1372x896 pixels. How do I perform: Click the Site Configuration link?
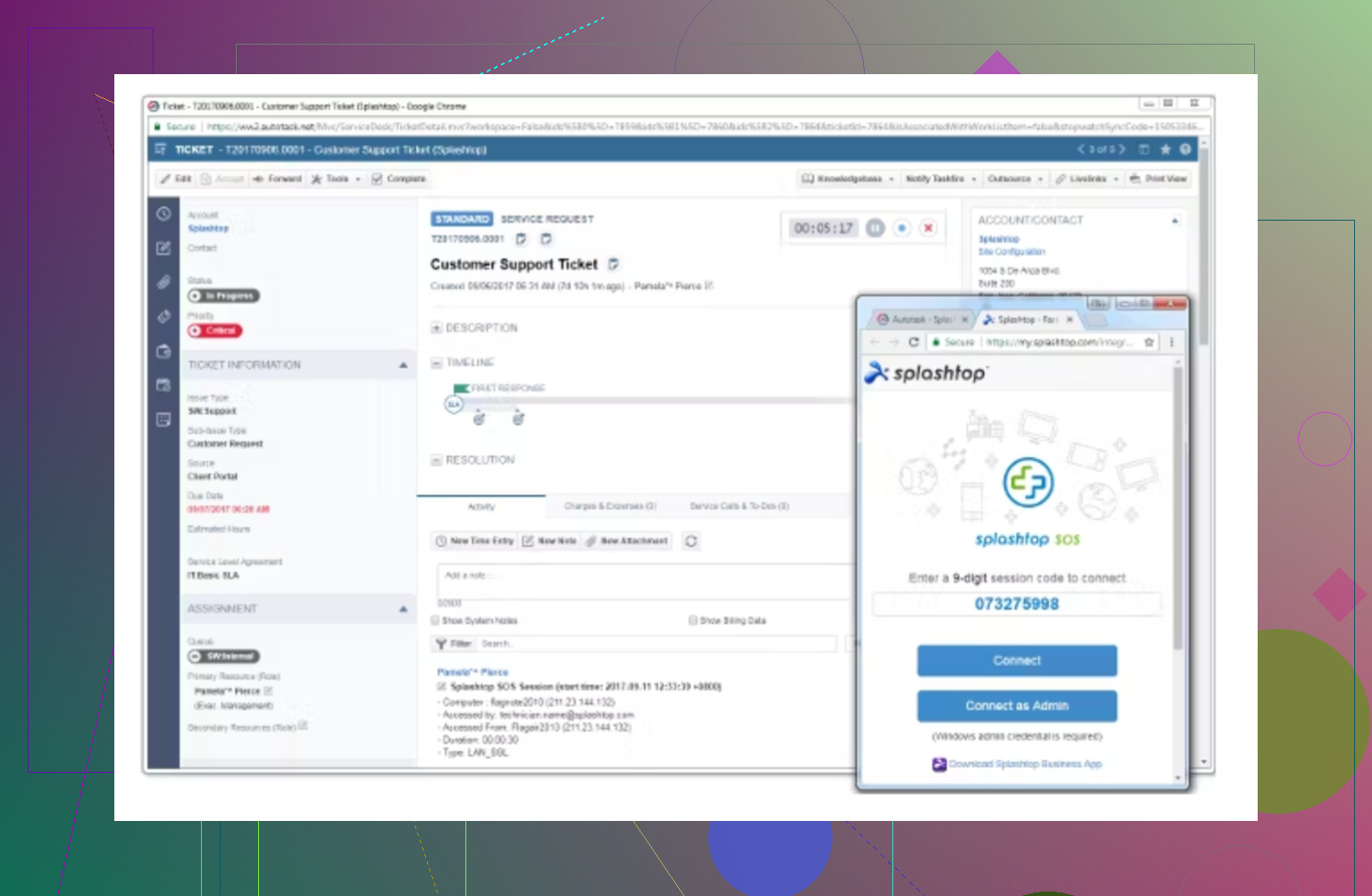pyautogui.click(x=1011, y=252)
